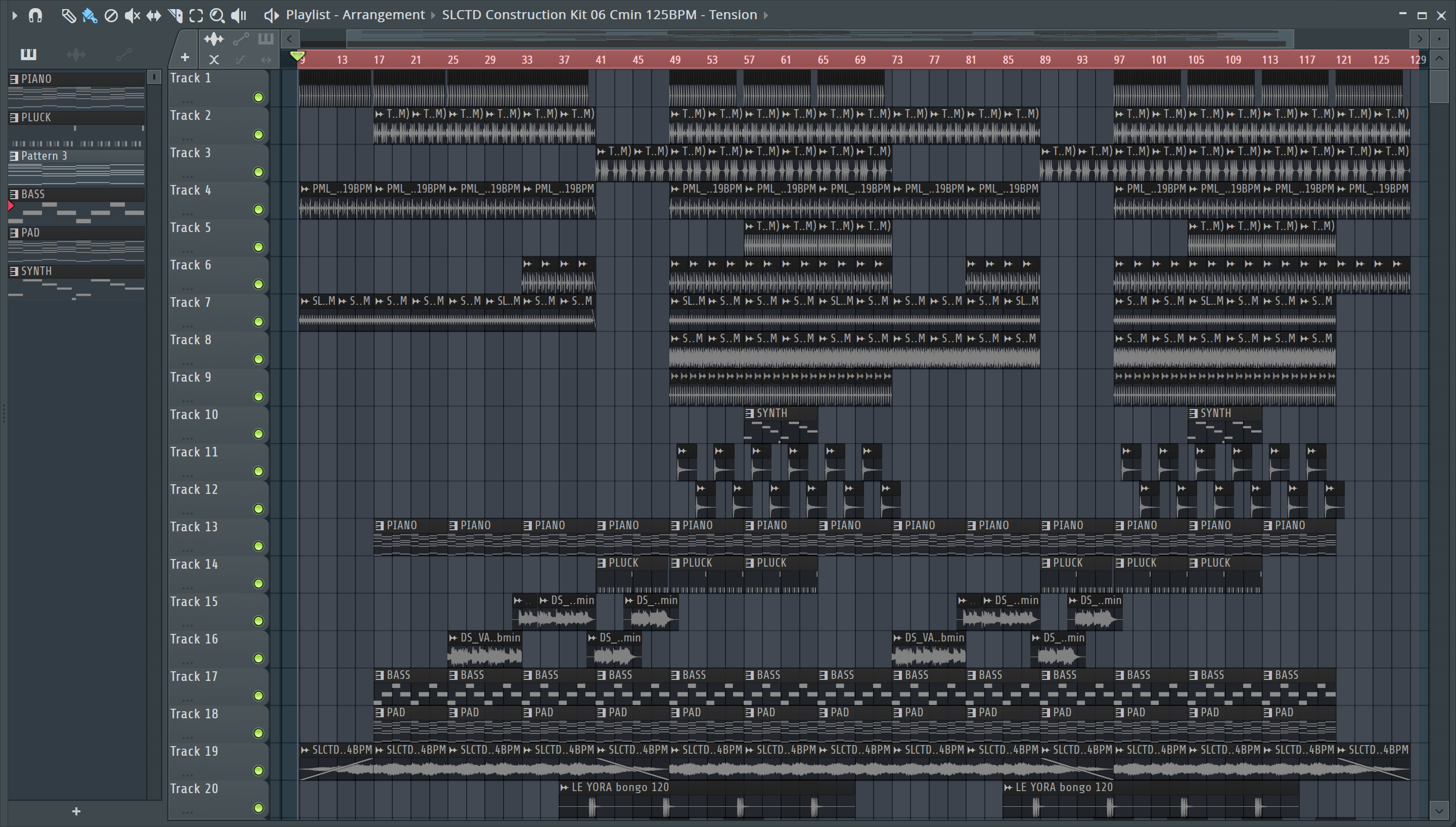Focus automation clips icon
This screenshot has height=827, width=1456.
coord(241,39)
